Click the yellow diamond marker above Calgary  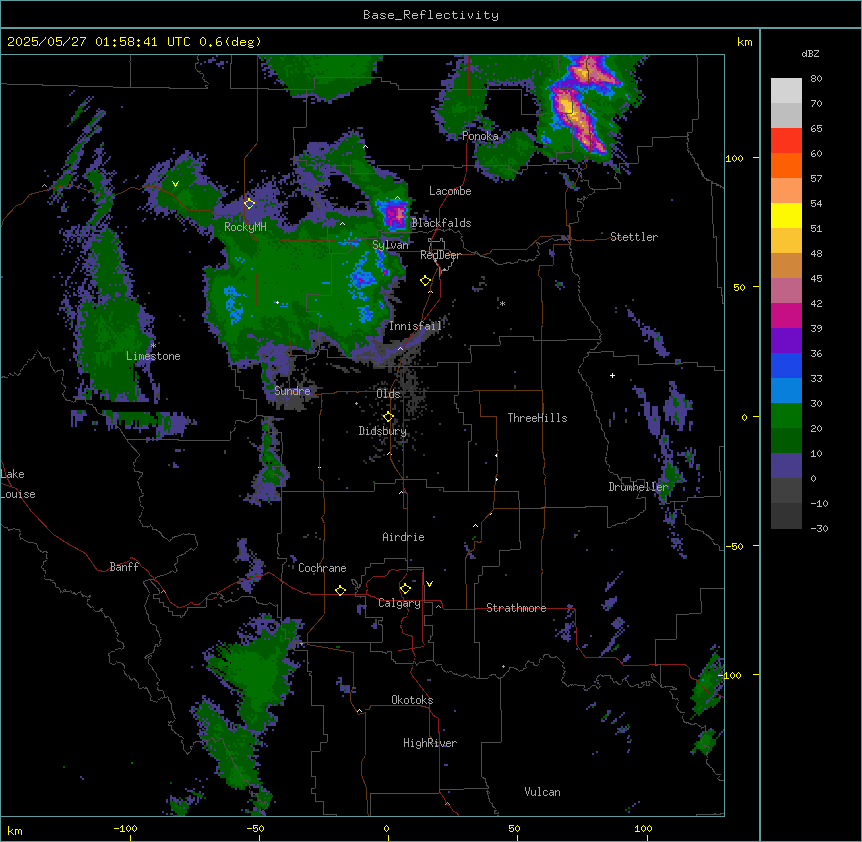(406, 589)
